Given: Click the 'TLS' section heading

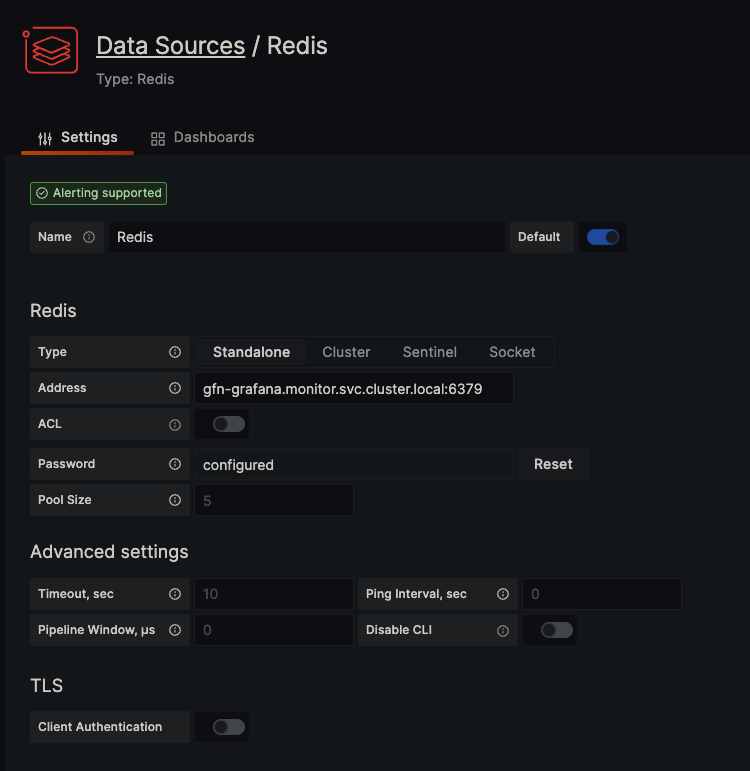Looking at the screenshot, I should [x=47, y=685].
